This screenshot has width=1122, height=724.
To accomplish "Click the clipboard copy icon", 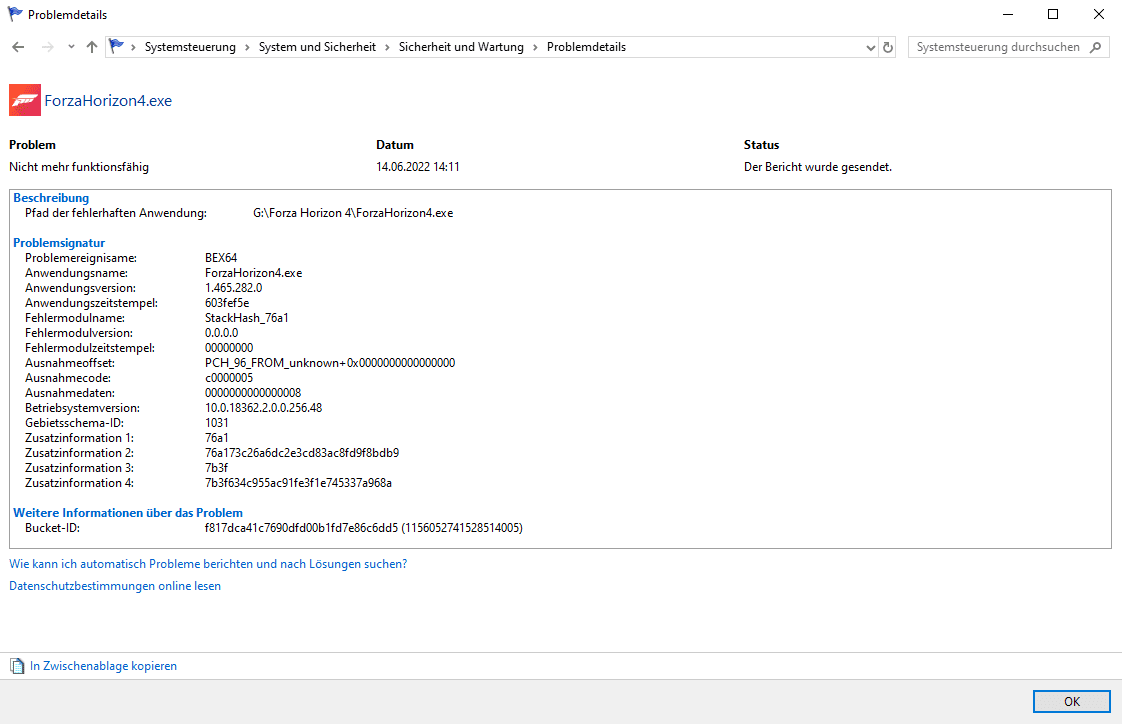I will 17,666.
